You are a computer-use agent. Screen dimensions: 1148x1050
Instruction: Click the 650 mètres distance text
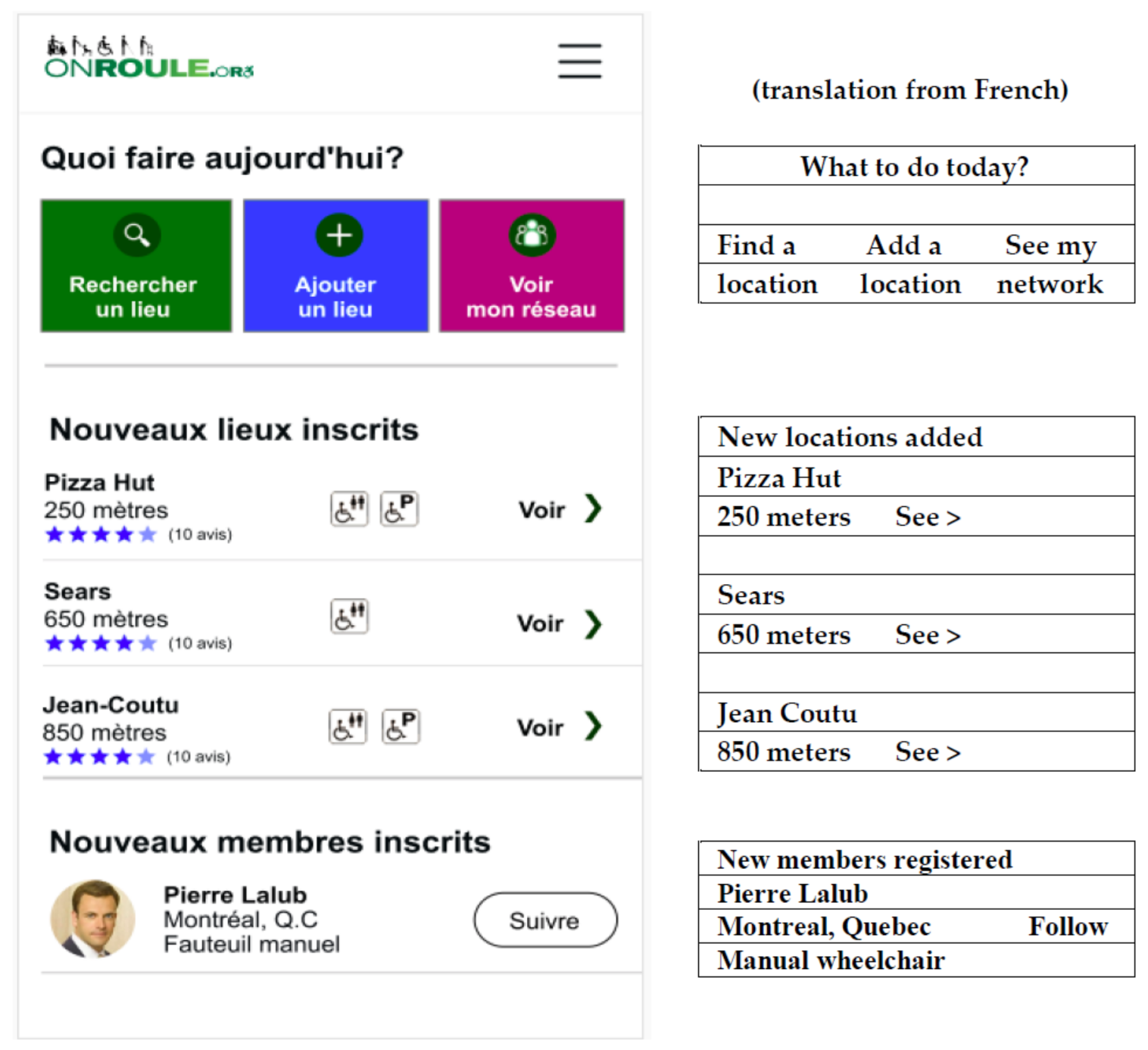106,619
